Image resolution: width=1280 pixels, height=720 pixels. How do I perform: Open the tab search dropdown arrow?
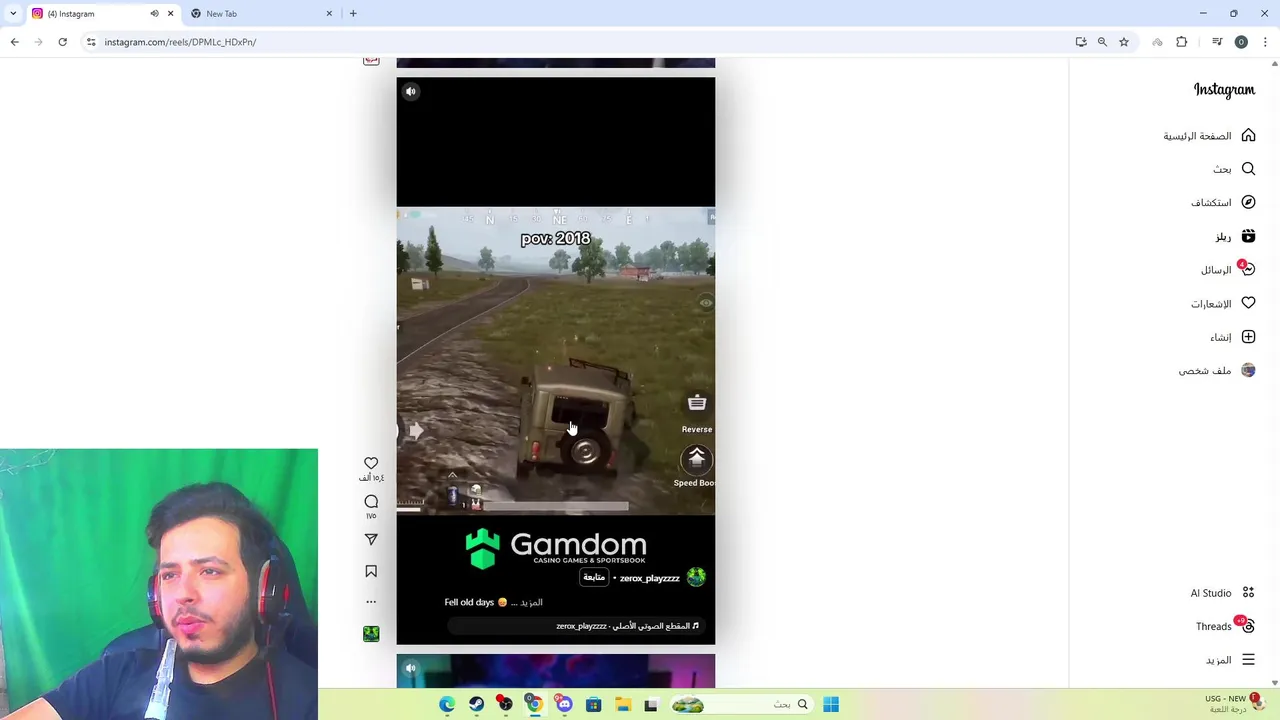pos(12,14)
